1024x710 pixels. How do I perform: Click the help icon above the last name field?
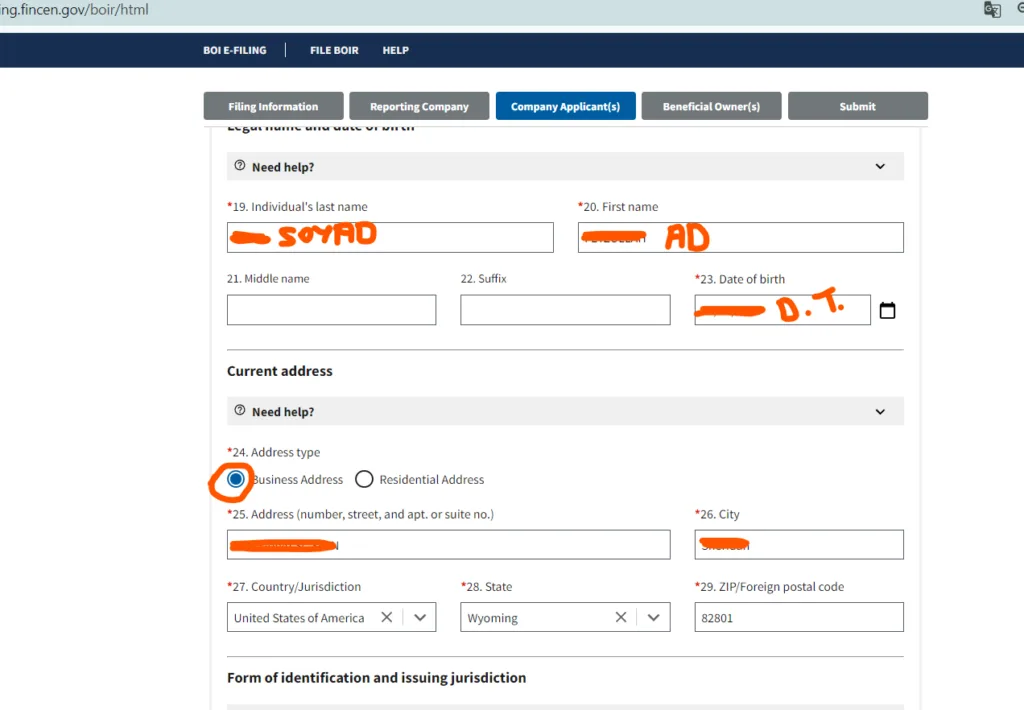click(239, 166)
